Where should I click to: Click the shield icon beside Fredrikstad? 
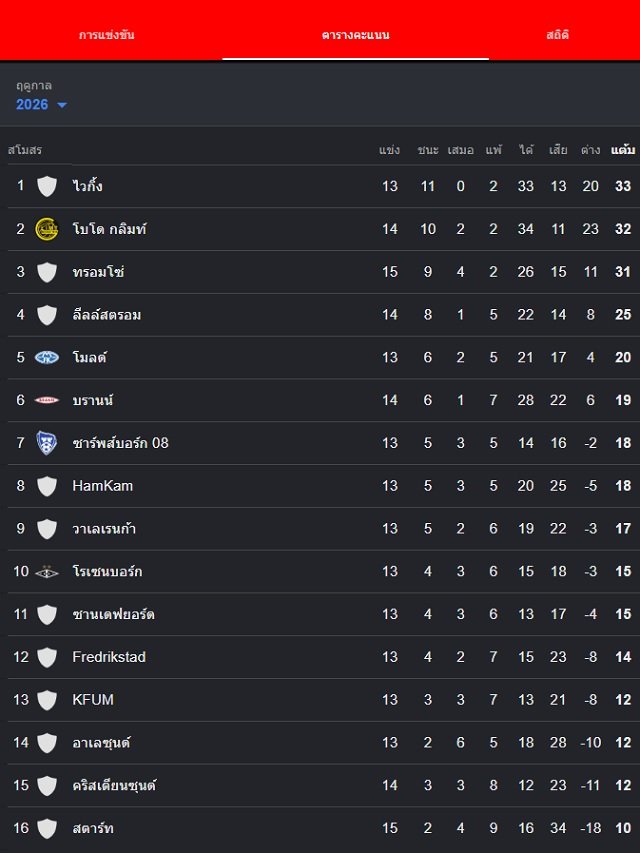(x=47, y=657)
